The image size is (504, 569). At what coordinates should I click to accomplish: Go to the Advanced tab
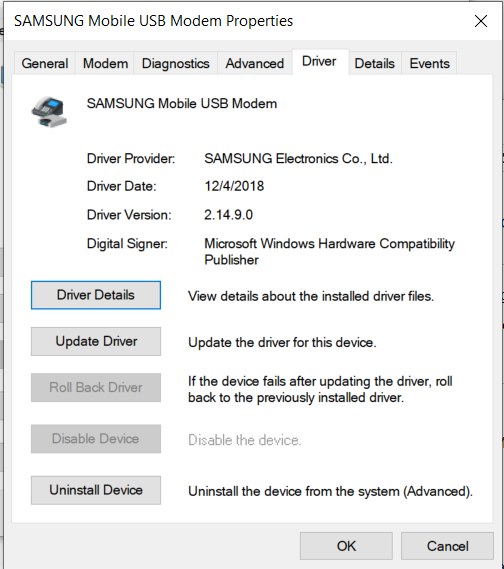(x=255, y=64)
